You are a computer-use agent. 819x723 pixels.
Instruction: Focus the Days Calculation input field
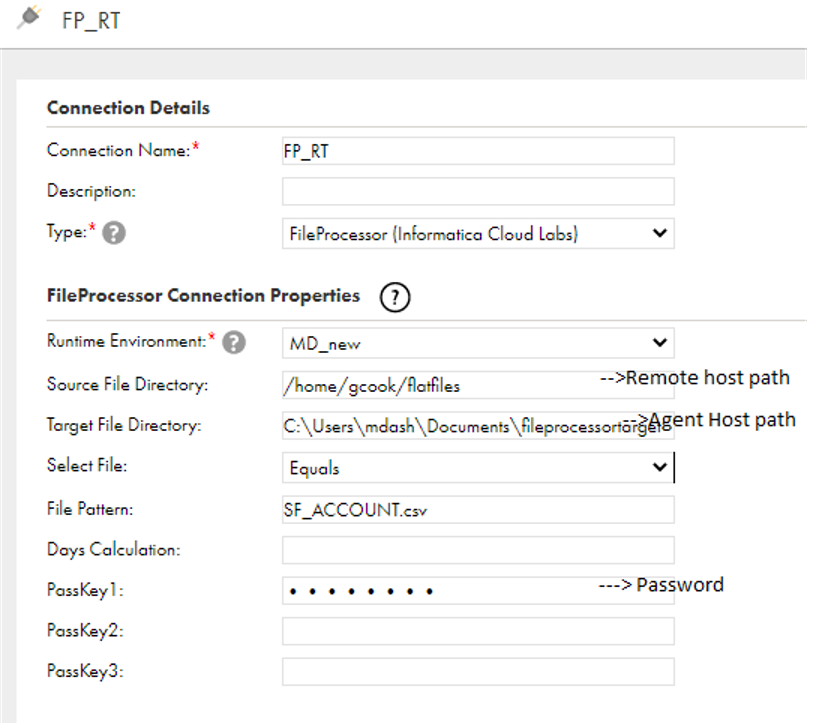[478, 550]
